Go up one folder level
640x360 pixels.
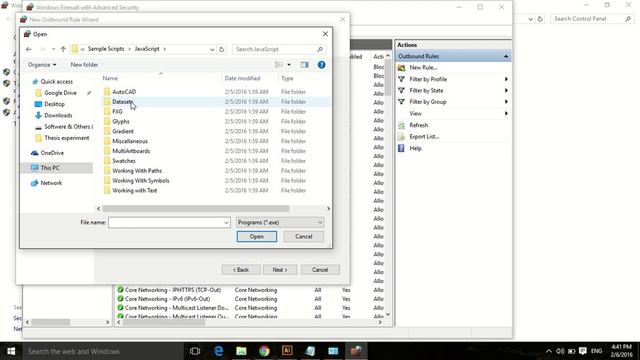(x=63, y=49)
